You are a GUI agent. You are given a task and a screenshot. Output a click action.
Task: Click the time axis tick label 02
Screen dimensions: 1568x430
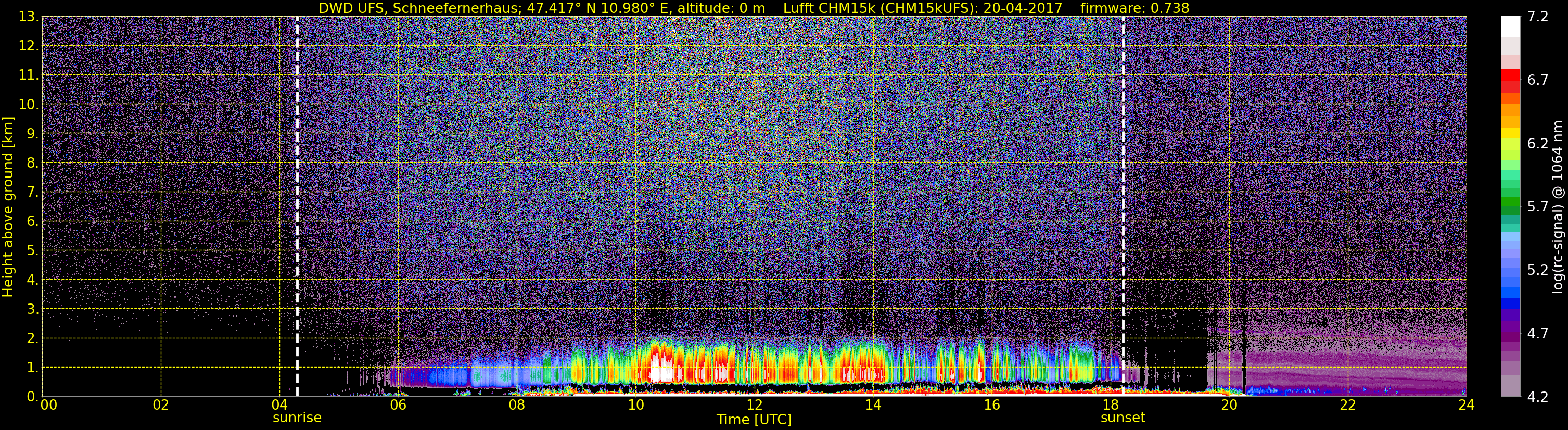[161, 405]
